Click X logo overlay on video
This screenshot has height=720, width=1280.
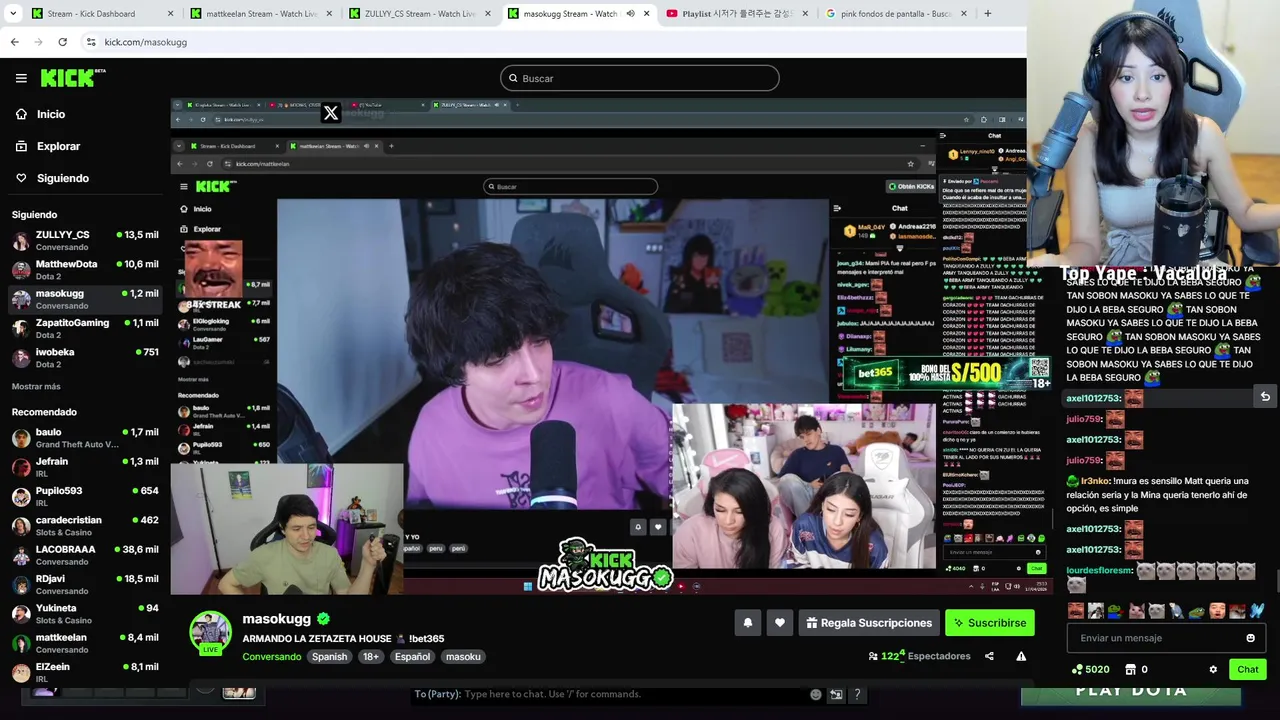tap(331, 113)
